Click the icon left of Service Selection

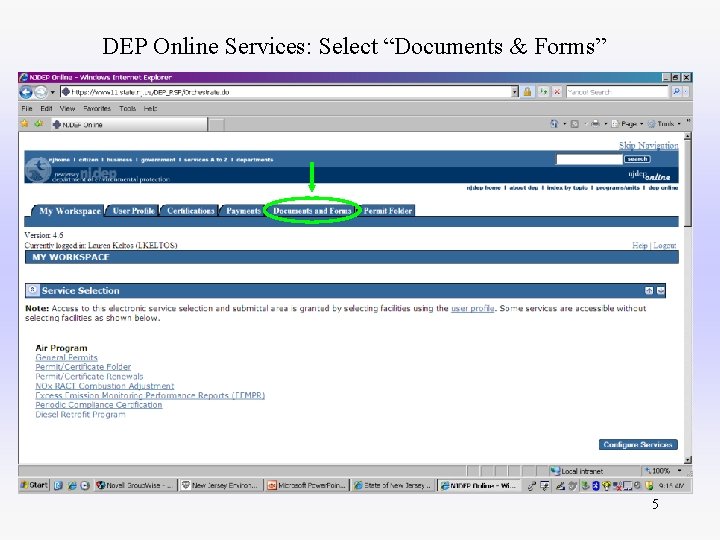pyautogui.click(x=32, y=290)
